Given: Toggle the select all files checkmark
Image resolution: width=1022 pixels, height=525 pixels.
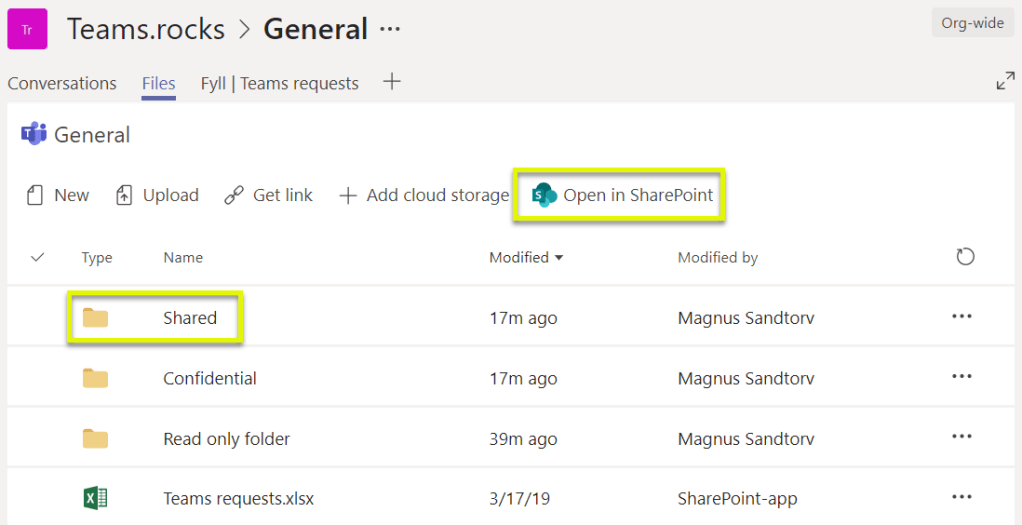Looking at the screenshot, I should pyautogui.click(x=38, y=258).
